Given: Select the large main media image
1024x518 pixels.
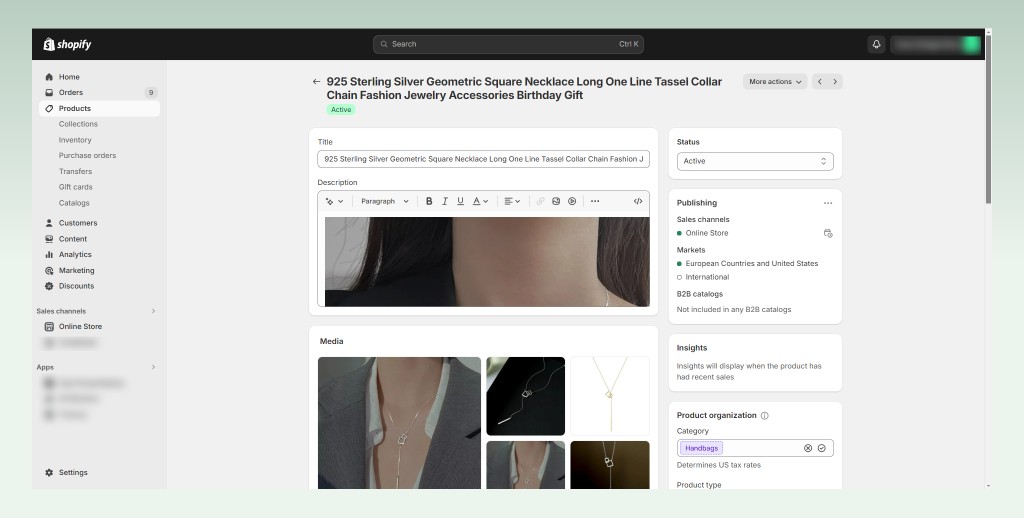Looking at the screenshot, I should (x=399, y=423).
